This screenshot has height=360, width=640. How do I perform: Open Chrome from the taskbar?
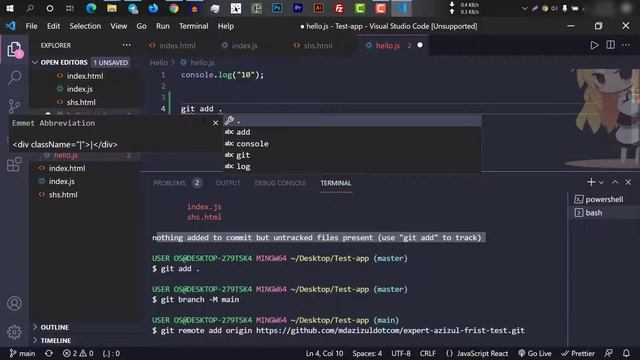coord(173,8)
